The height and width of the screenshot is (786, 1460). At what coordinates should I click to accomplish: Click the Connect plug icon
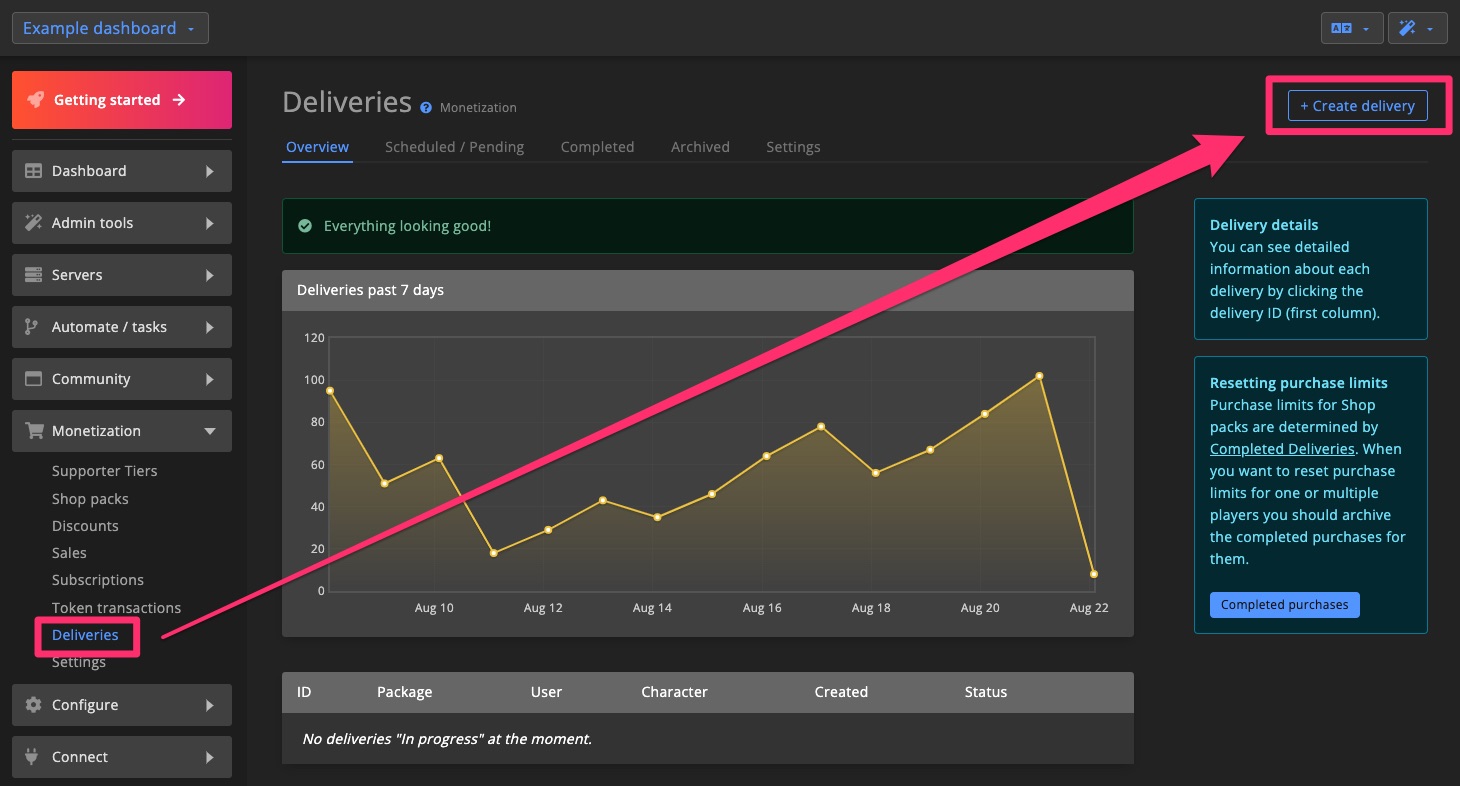pyautogui.click(x=33, y=757)
